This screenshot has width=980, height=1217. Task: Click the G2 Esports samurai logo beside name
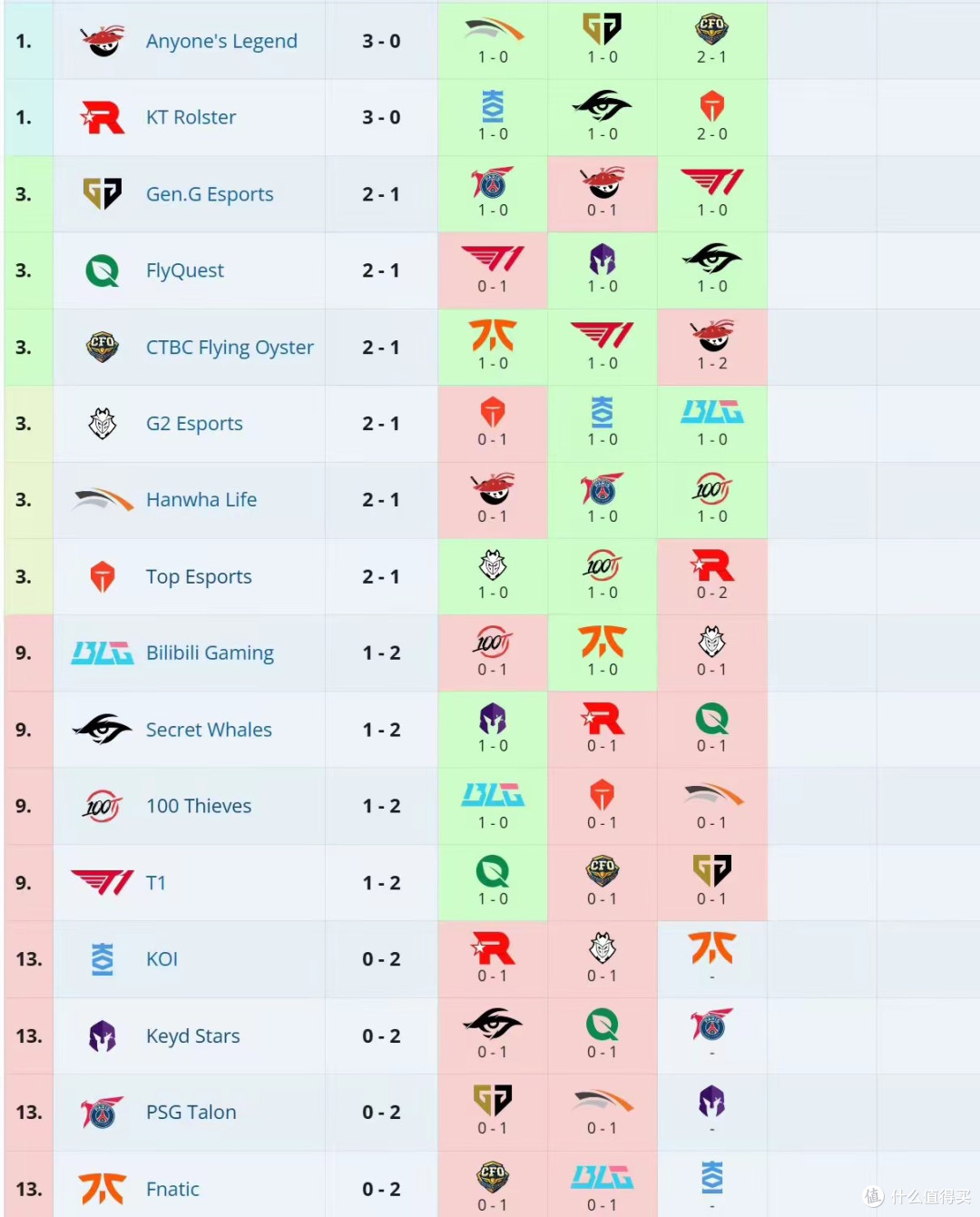coord(103,423)
